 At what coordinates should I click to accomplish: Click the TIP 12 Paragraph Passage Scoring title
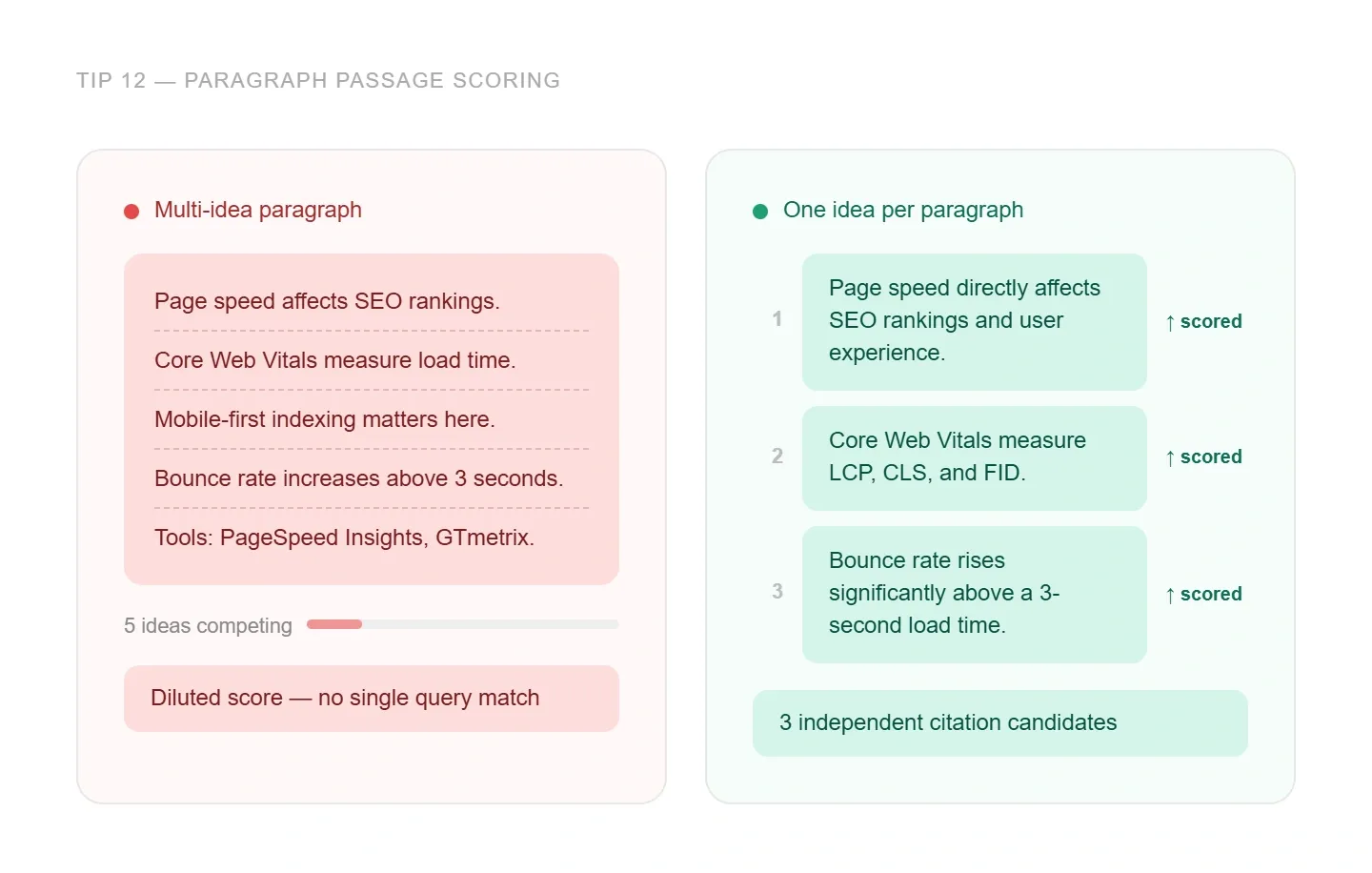click(x=318, y=81)
